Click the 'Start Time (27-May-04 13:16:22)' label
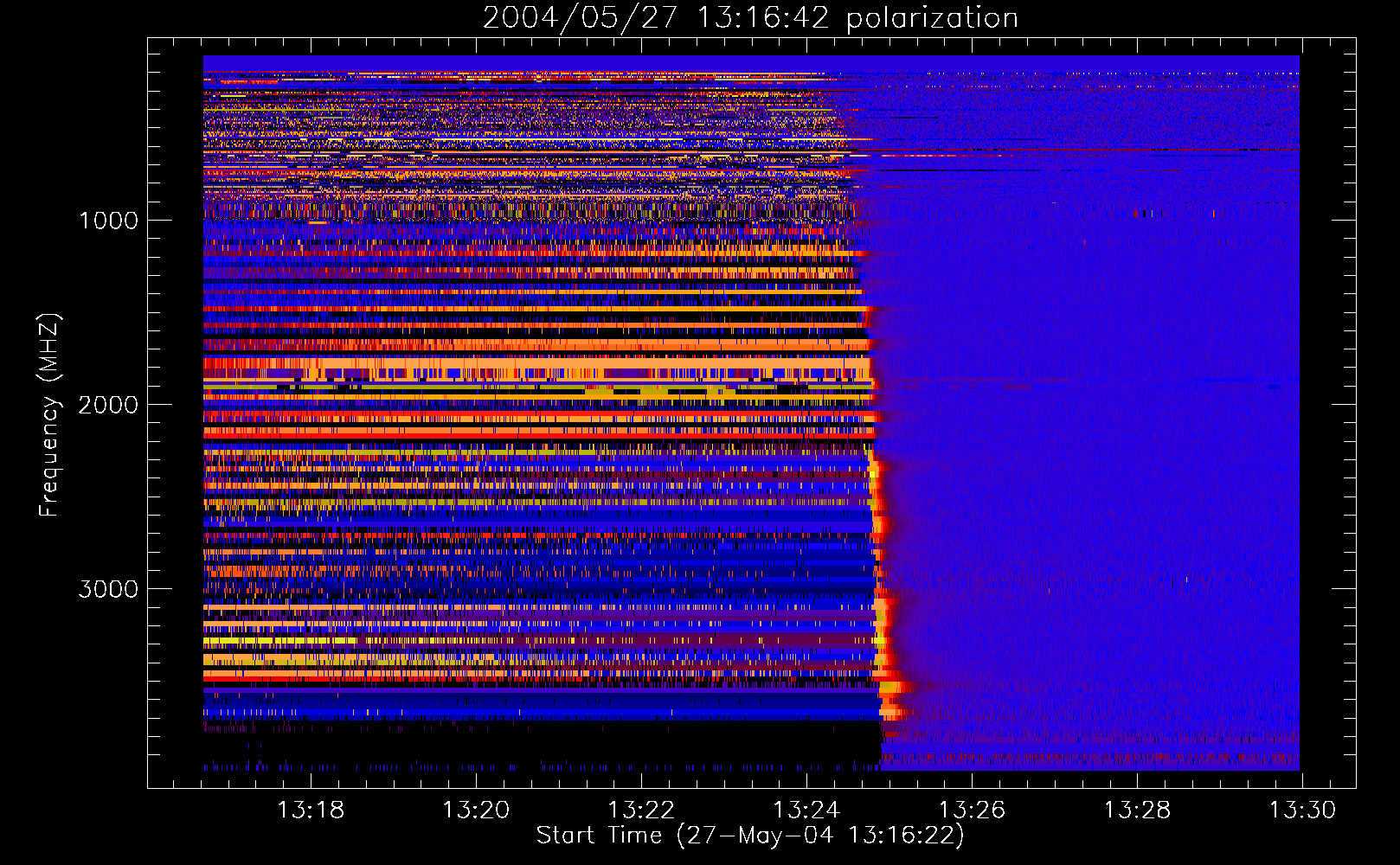 [750, 836]
